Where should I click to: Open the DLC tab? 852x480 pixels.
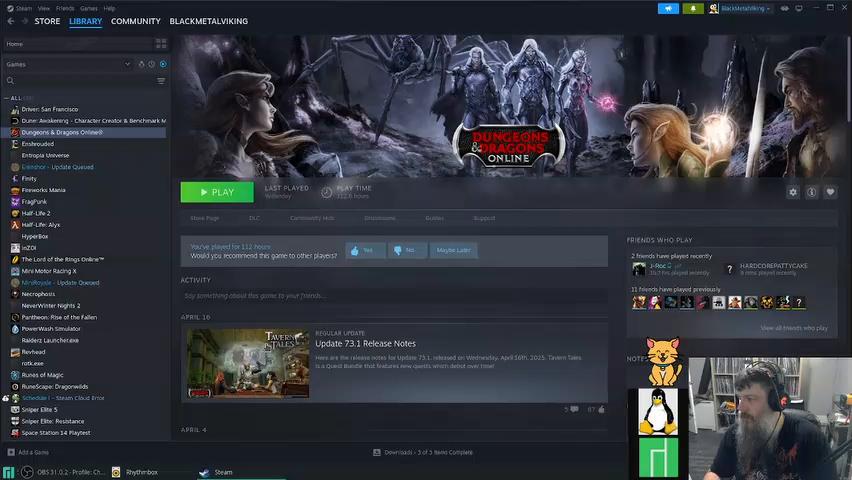click(254, 218)
